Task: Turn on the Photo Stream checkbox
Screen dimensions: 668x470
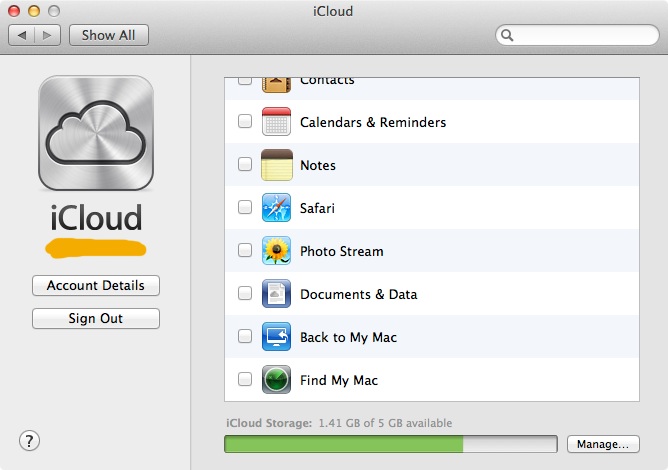Action: [x=245, y=250]
